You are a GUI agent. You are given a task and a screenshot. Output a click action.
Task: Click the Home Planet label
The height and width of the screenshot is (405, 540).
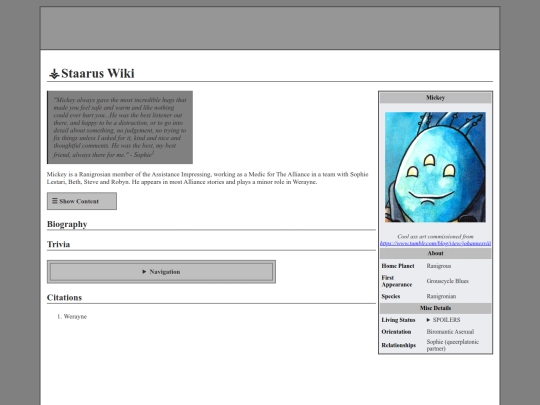coord(398,266)
